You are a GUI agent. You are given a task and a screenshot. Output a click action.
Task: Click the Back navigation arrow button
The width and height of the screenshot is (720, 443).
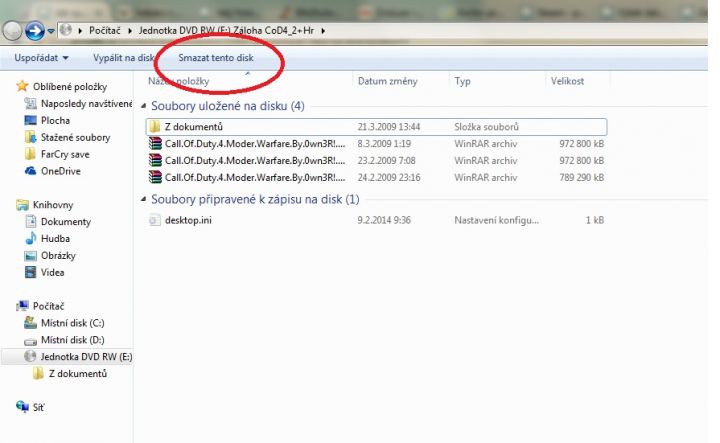12,31
